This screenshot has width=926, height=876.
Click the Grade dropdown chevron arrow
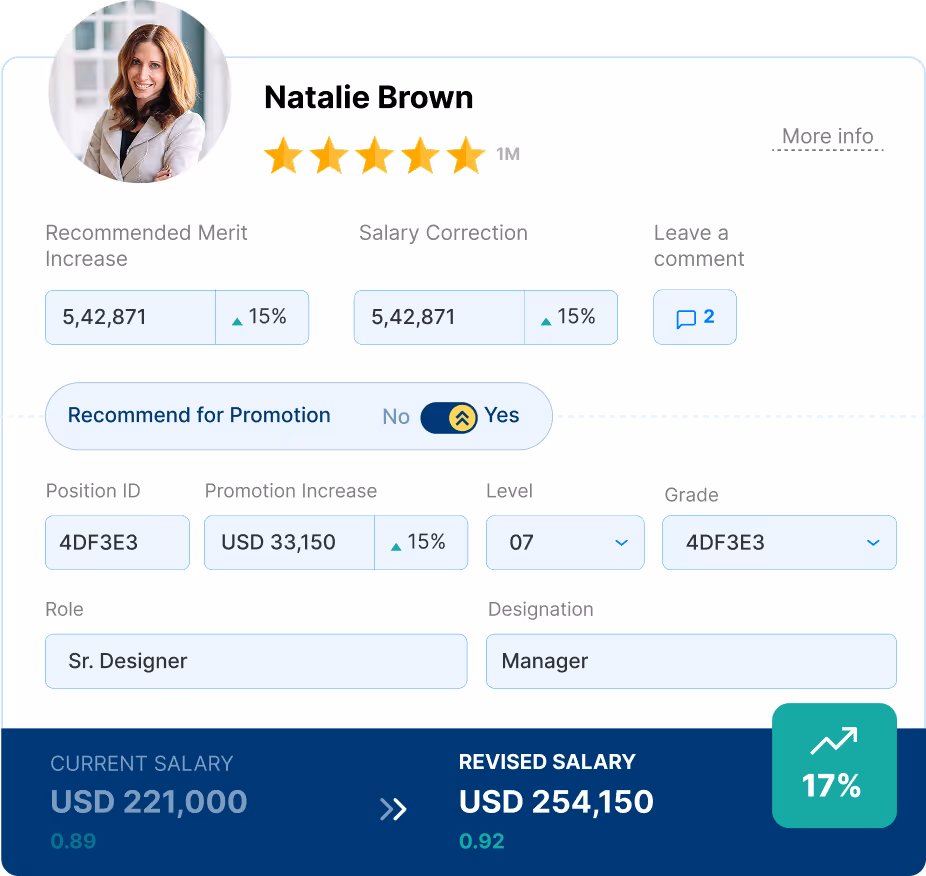875,542
